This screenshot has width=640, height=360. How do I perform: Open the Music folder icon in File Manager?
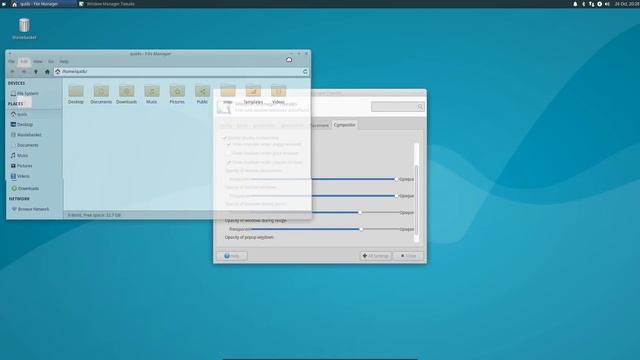(152, 94)
